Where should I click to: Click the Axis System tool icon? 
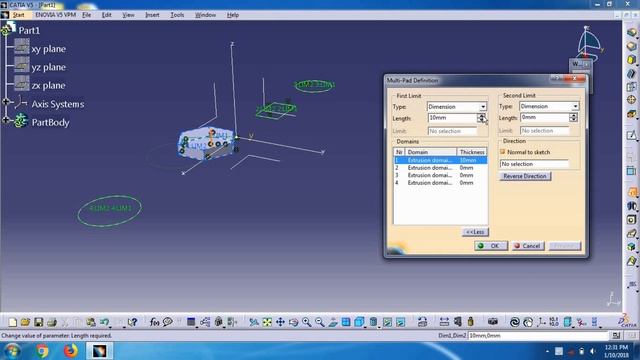click(541, 322)
